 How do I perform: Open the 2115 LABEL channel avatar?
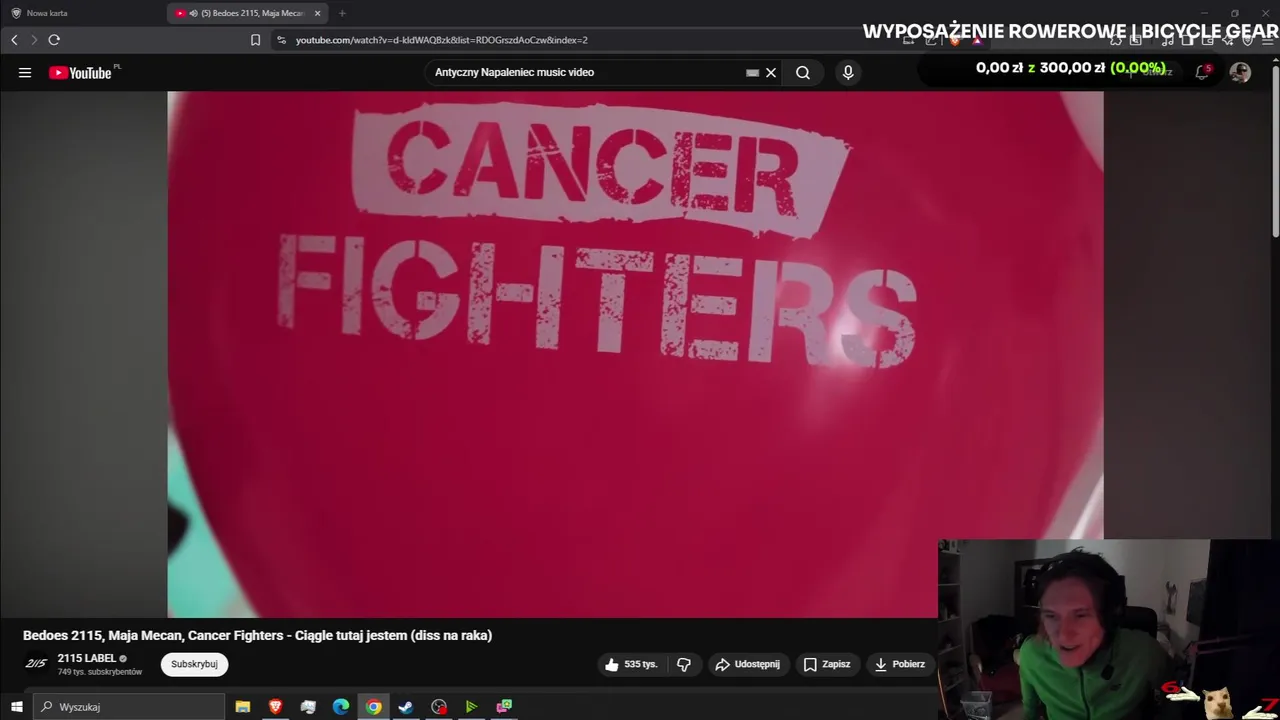(36, 664)
